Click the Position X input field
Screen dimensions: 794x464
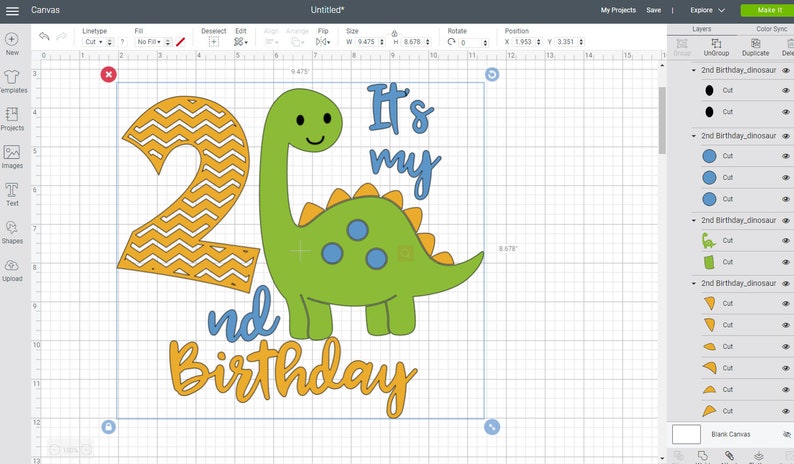click(523, 42)
